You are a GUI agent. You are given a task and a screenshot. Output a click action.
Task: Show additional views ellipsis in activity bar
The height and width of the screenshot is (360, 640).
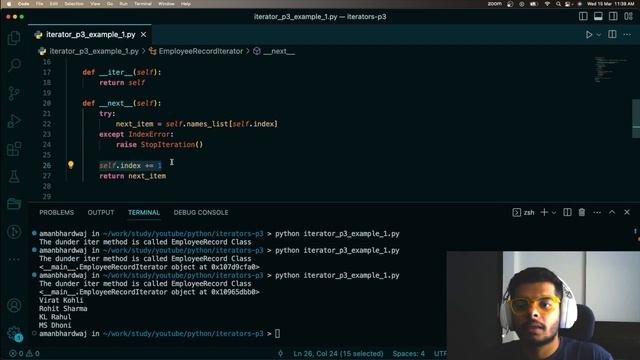click(x=14, y=259)
